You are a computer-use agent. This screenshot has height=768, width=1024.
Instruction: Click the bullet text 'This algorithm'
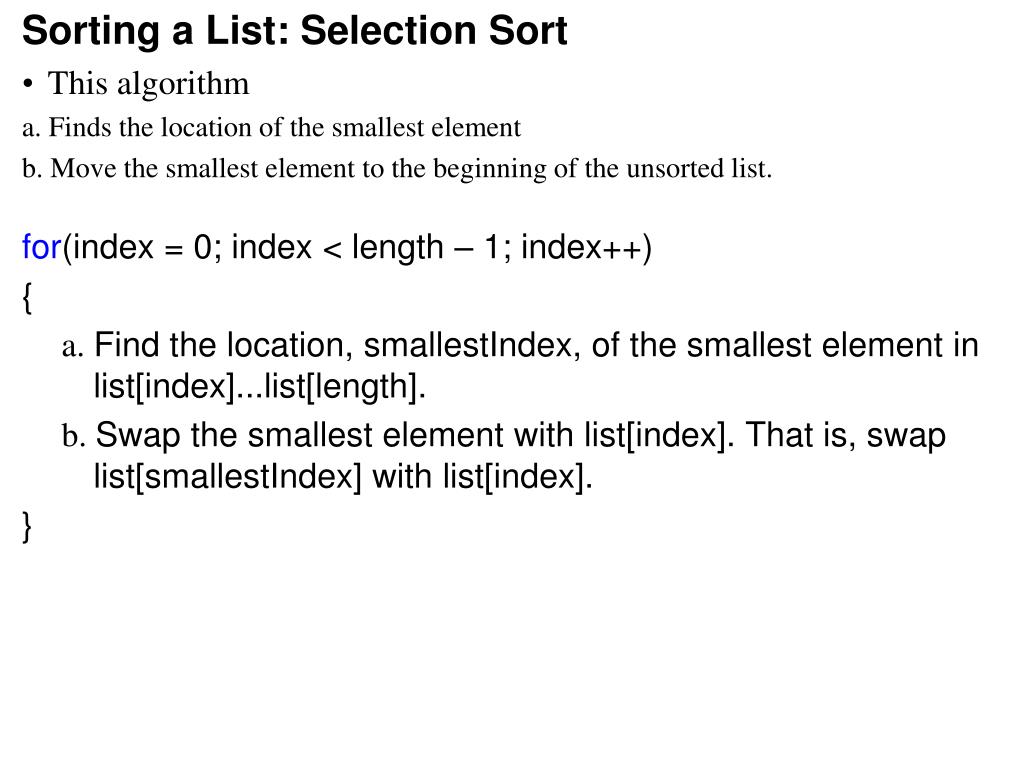click(x=148, y=84)
